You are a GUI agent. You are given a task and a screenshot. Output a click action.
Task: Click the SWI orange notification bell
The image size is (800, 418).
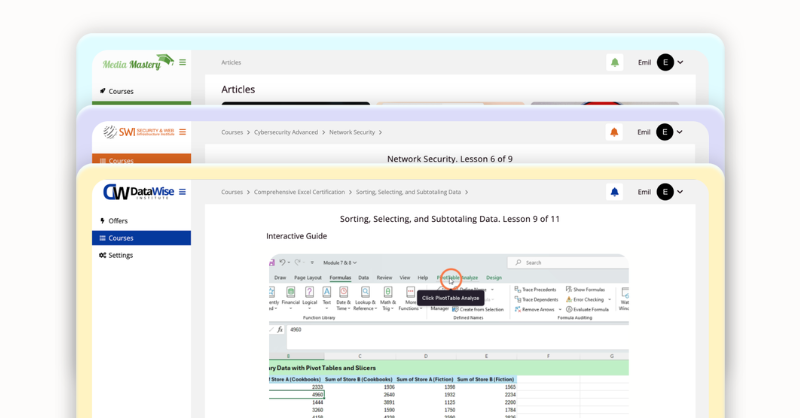click(x=614, y=132)
